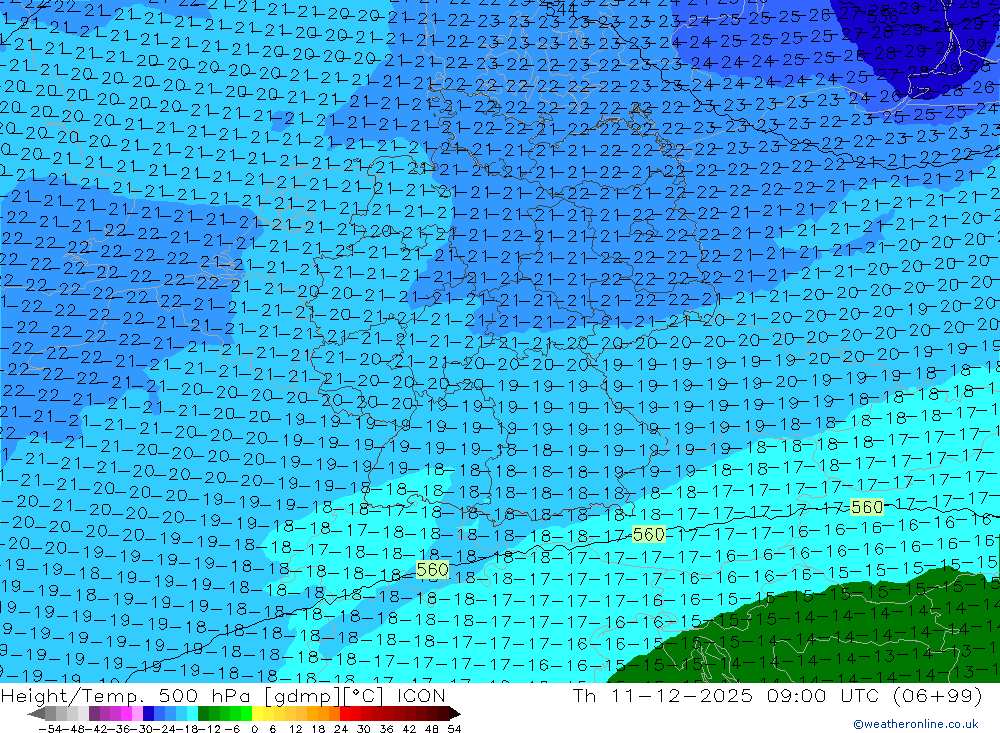
Task: Pick the dark blue legend swatch
Action: click(149, 714)
